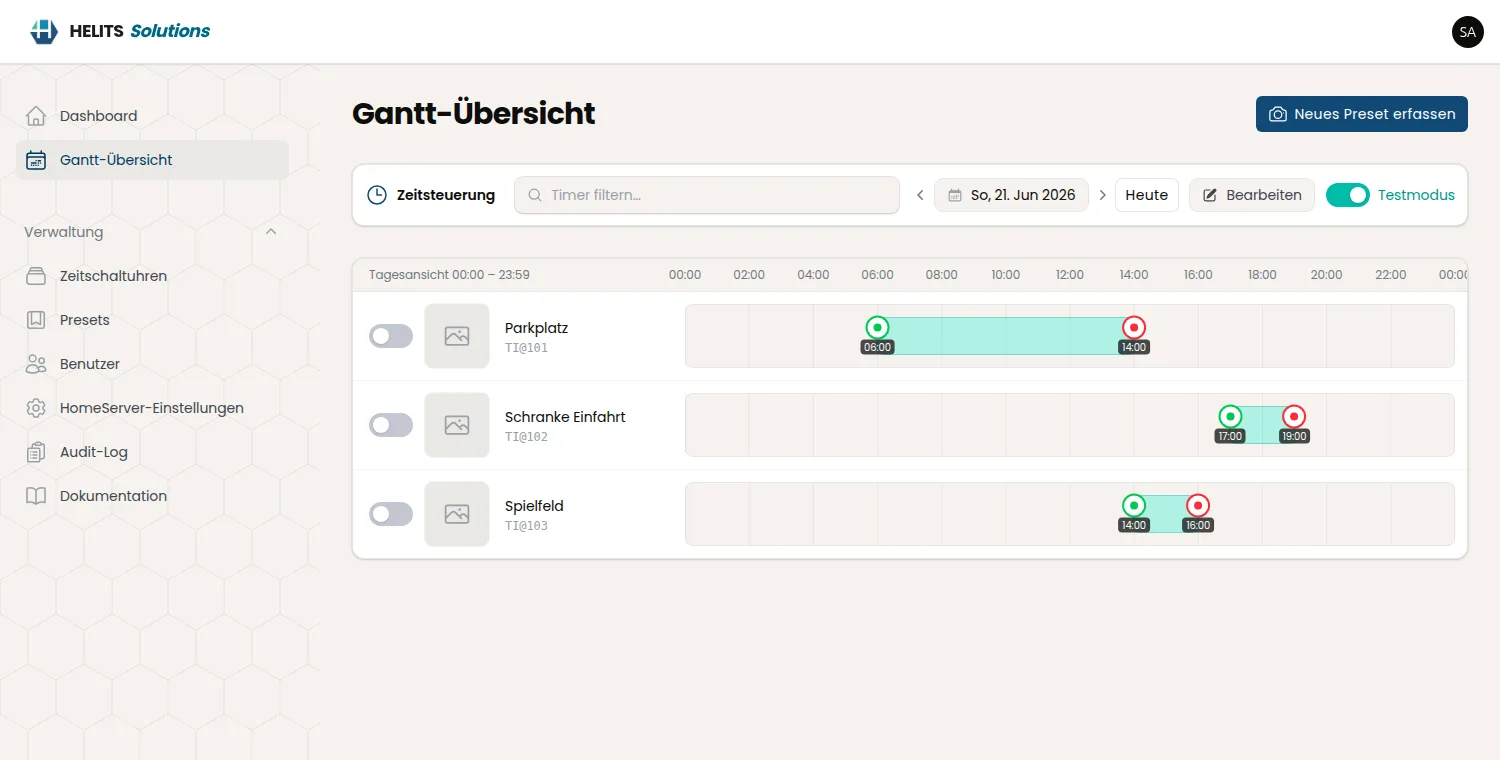Click the TI@101 identifier

click(x=526, y=348)
